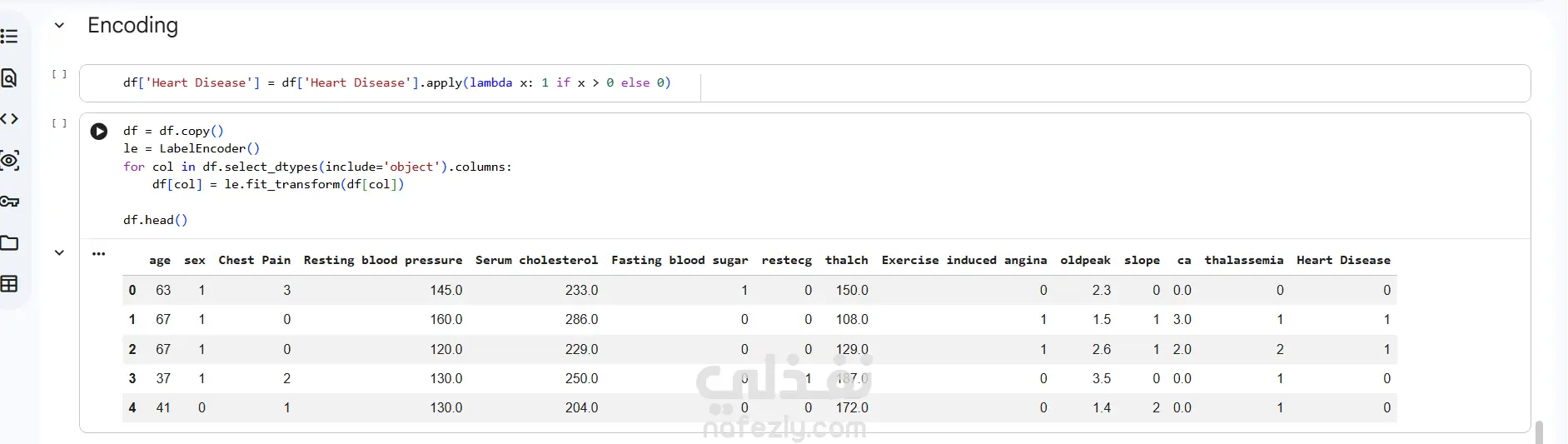The height and width of the screenshot is (444, 1568).
Task: Click the slope column header
Action: [x=1142, y=261]
